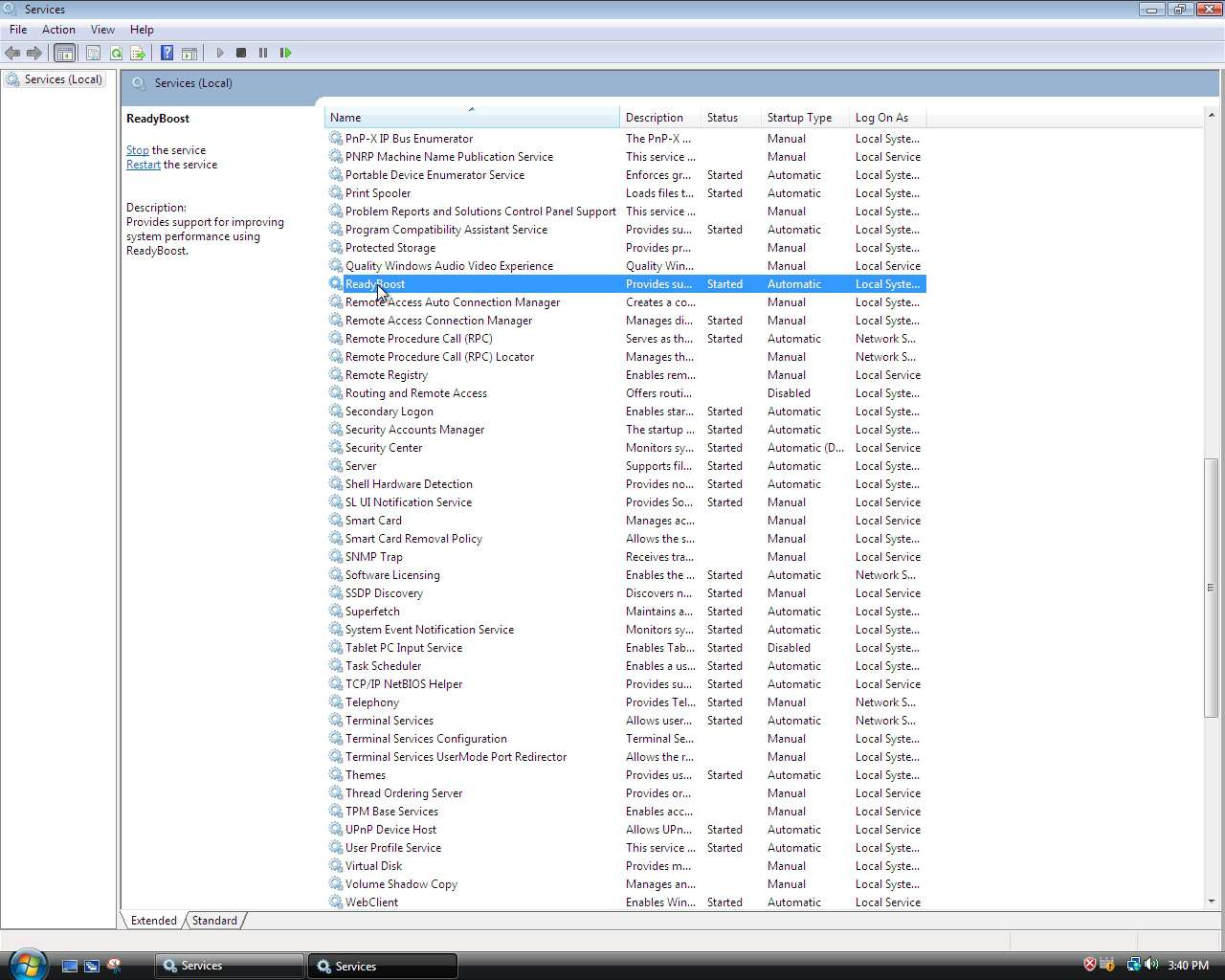
Task: Click the Start Service play icon
Action: pos(220,53)
